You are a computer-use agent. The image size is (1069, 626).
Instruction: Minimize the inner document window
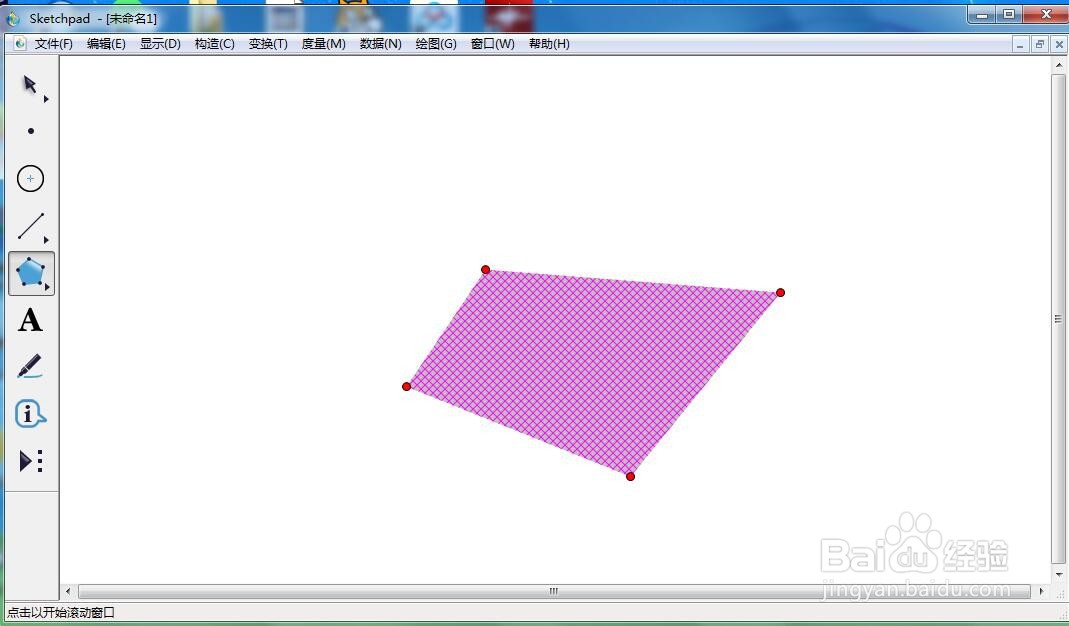tap(1020, 44)
